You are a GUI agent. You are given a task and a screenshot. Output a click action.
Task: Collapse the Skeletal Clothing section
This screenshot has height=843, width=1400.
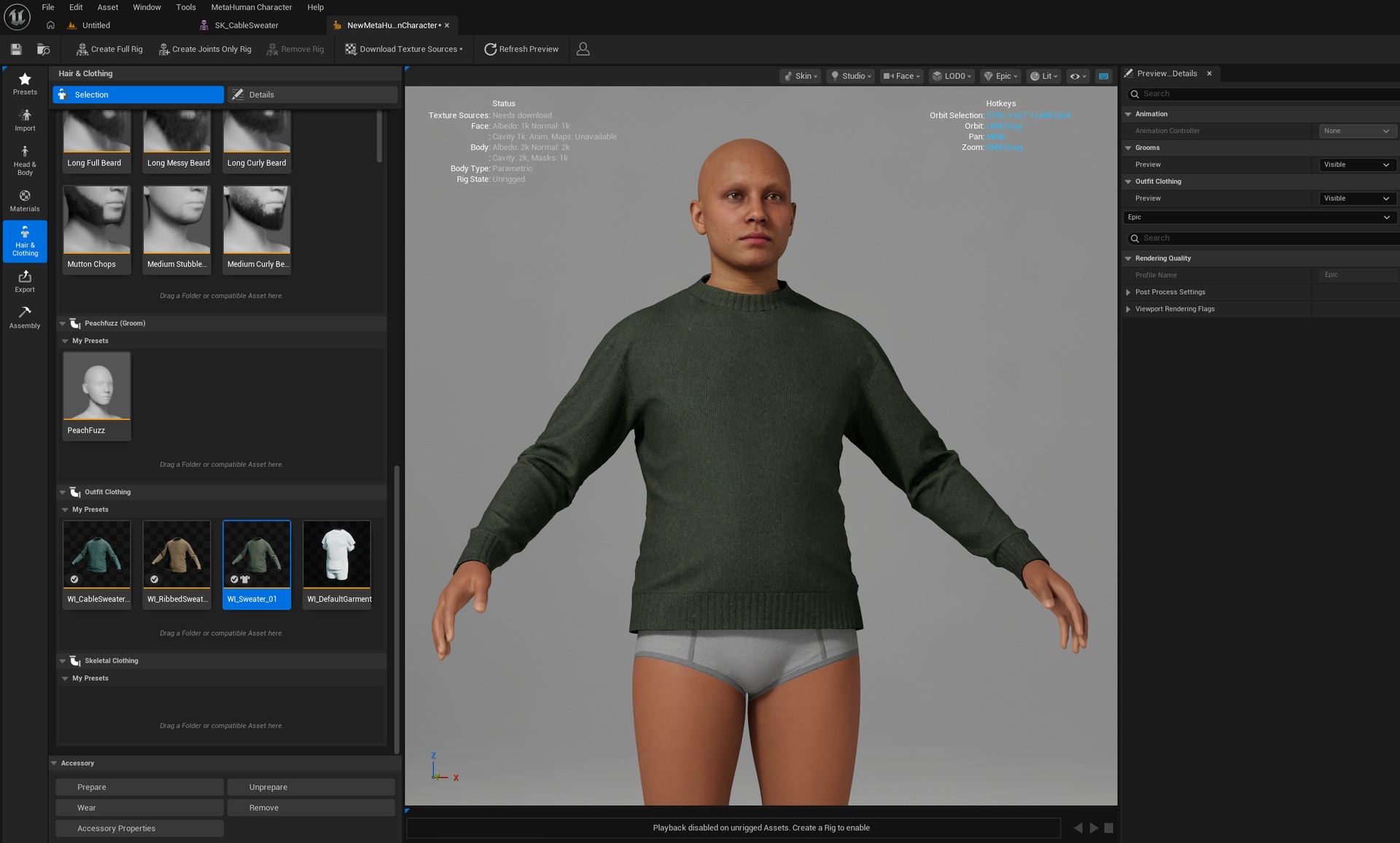click(x=63, y=661)
